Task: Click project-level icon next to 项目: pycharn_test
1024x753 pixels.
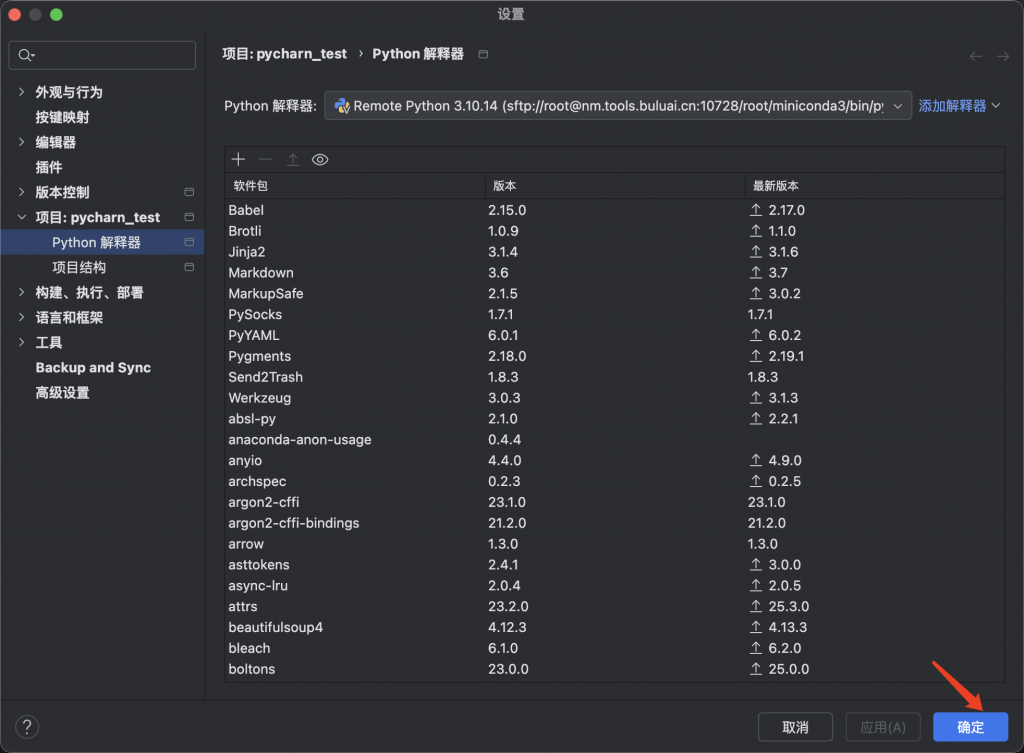Action: click(x=189, y=217)
